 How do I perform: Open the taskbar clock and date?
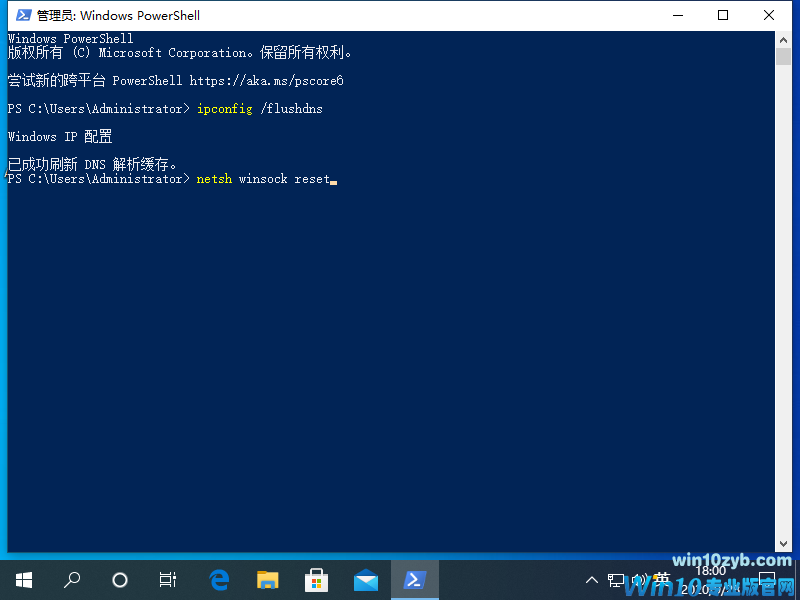click(x=712, y=580)
